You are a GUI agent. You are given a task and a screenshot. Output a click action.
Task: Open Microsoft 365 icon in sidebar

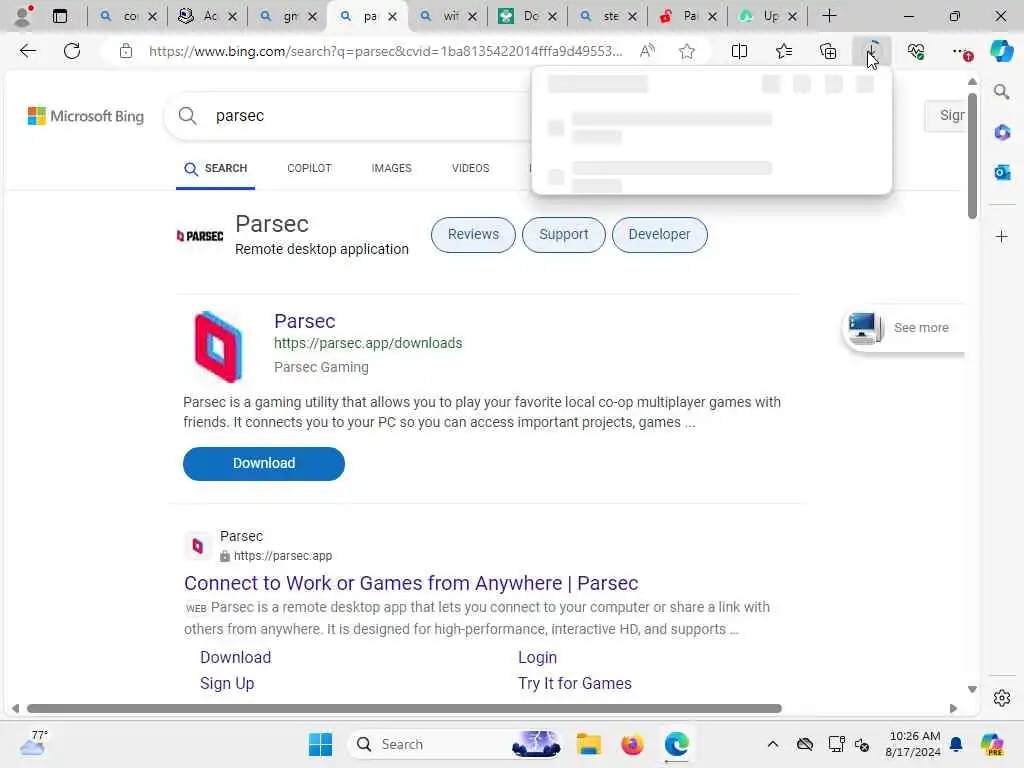pos(1002,133)
